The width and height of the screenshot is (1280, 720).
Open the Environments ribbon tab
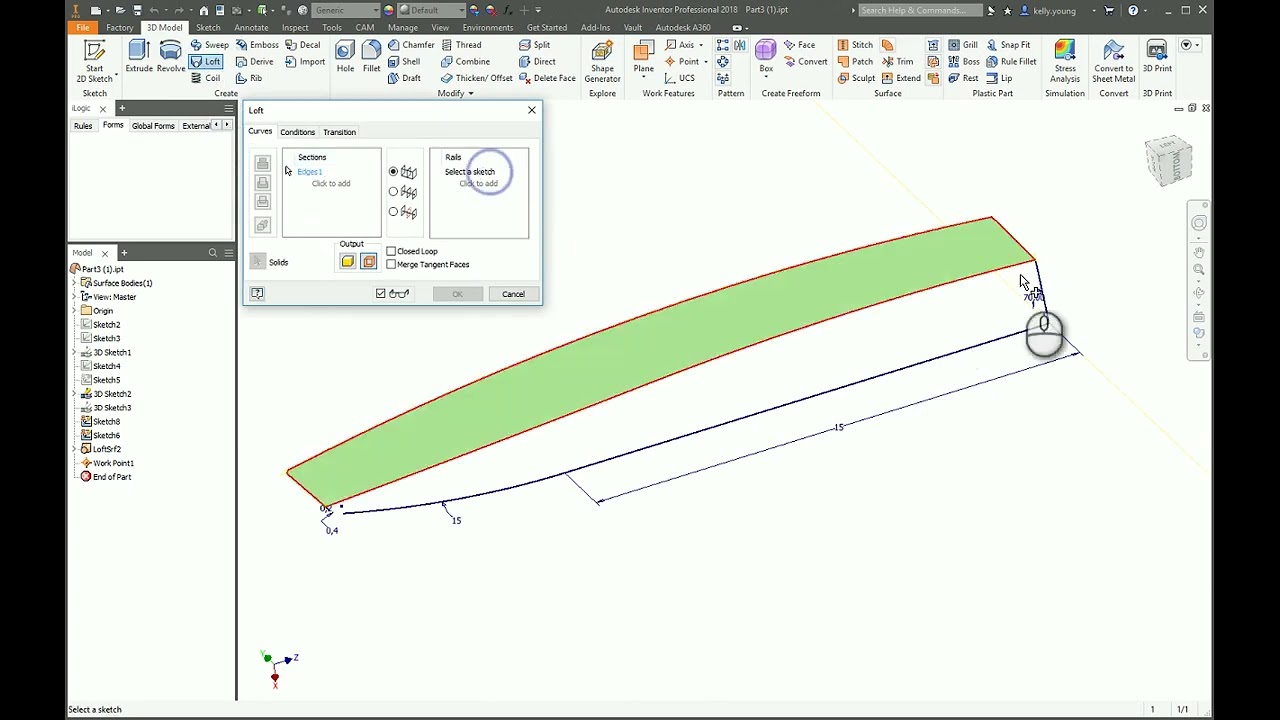pyautogui.click(x=488, y=28)
